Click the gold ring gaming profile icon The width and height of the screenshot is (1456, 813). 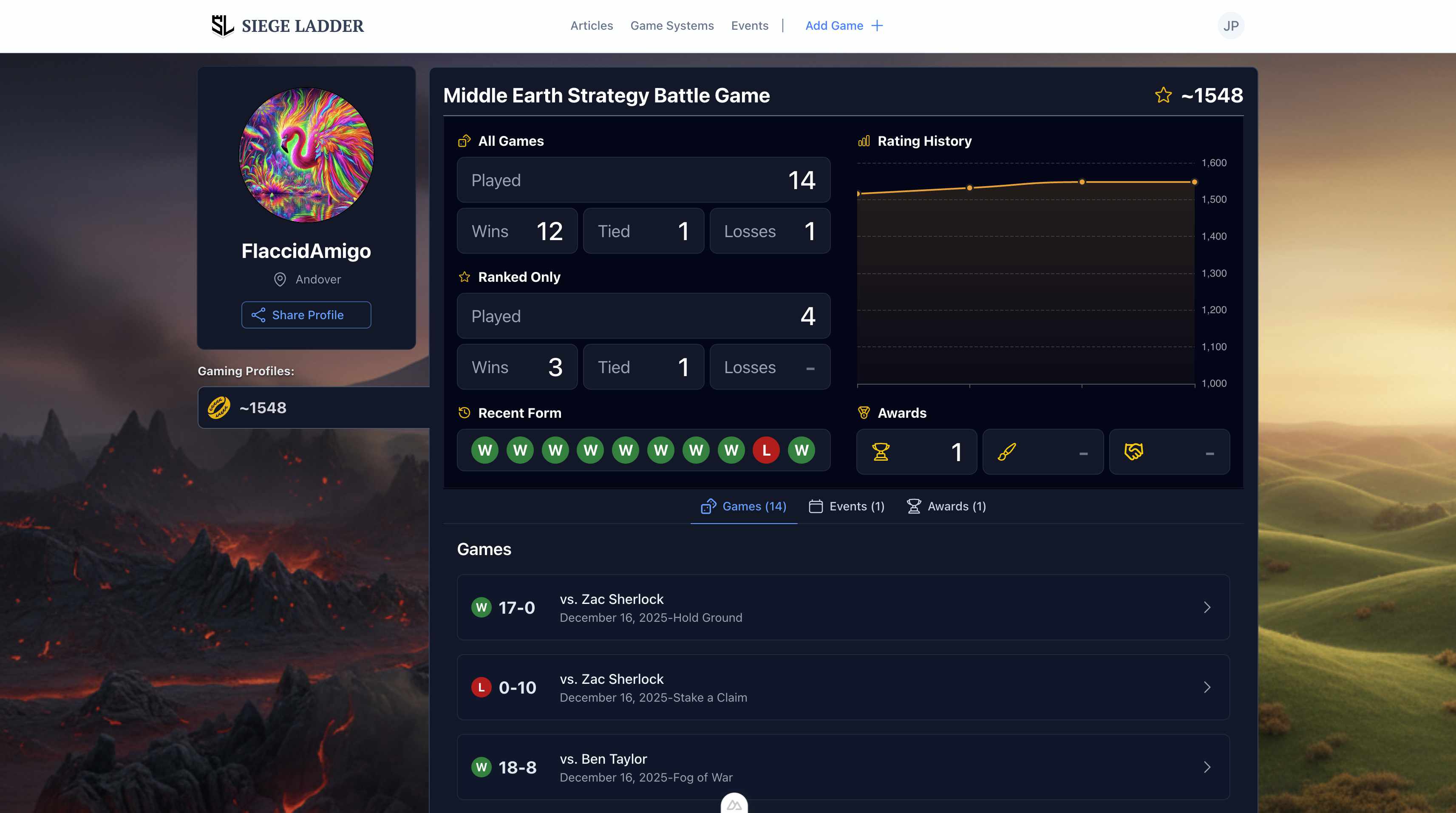click(x=219, y=408)
